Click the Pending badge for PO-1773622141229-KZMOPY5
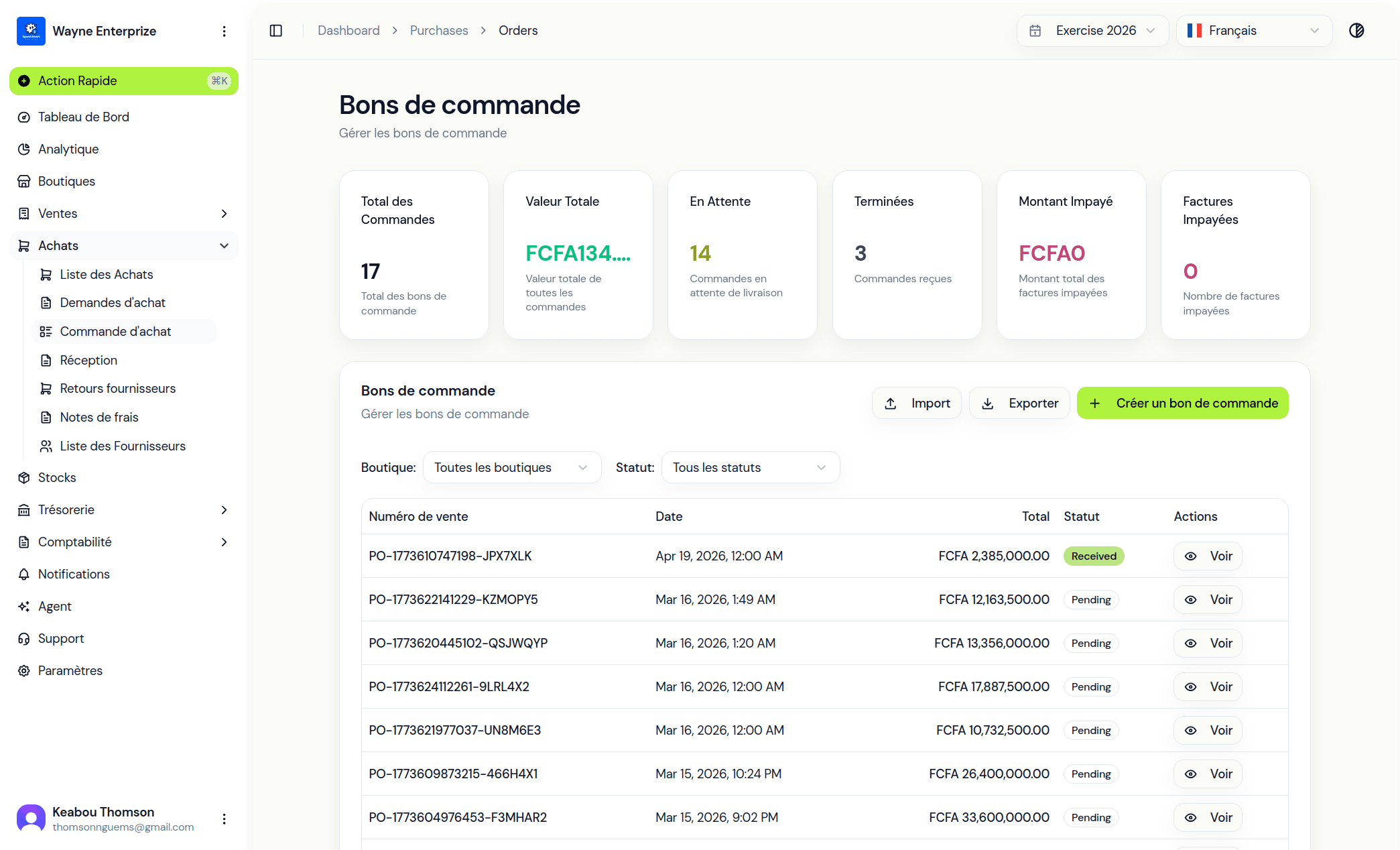 [1091, 600]
